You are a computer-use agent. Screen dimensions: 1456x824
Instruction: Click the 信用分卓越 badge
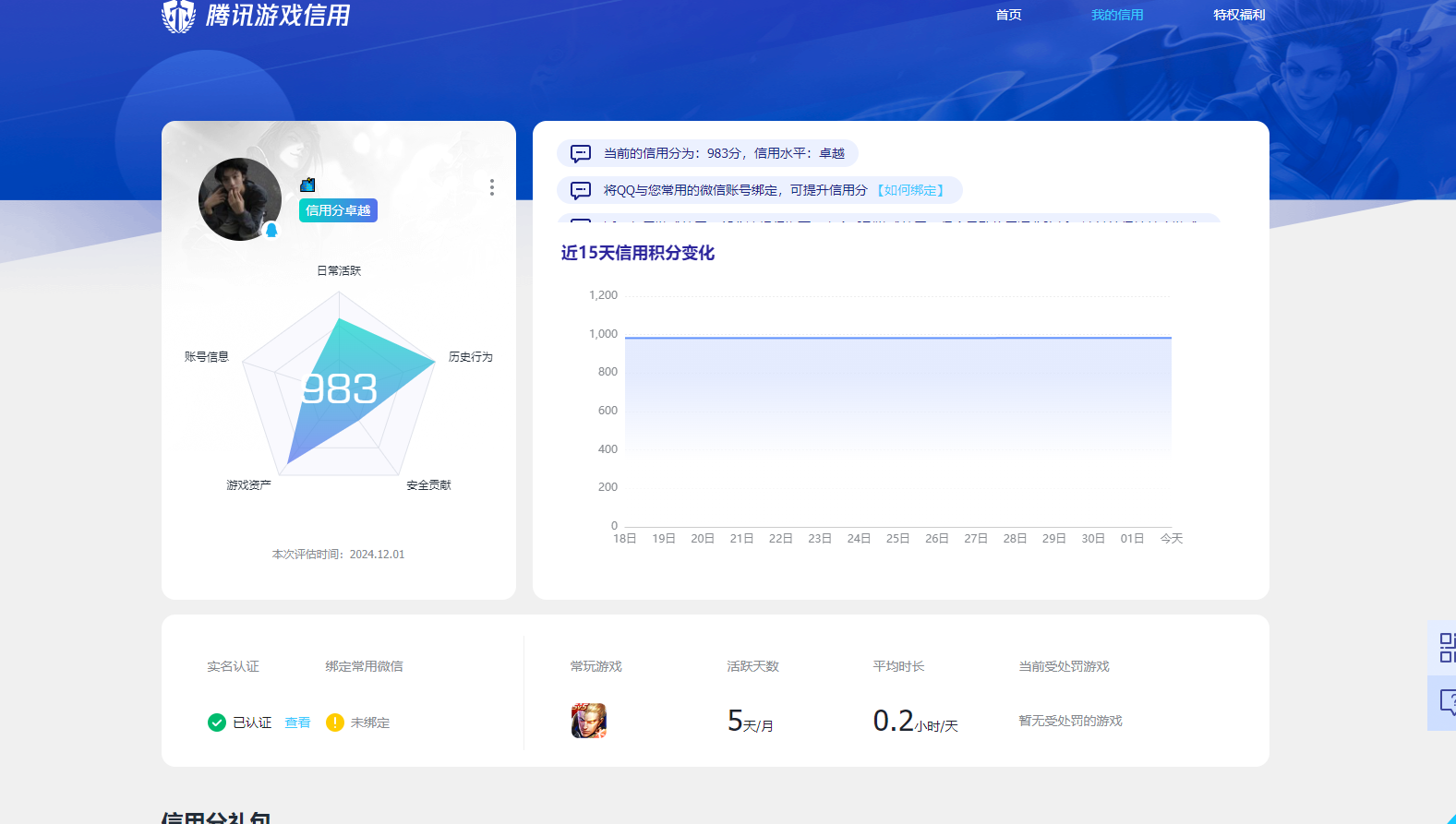point(338,210)
